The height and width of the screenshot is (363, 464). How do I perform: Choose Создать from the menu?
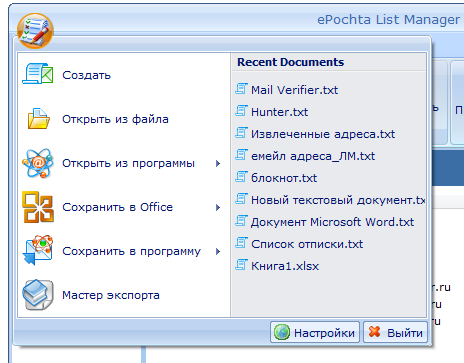[x=124, y=75]
